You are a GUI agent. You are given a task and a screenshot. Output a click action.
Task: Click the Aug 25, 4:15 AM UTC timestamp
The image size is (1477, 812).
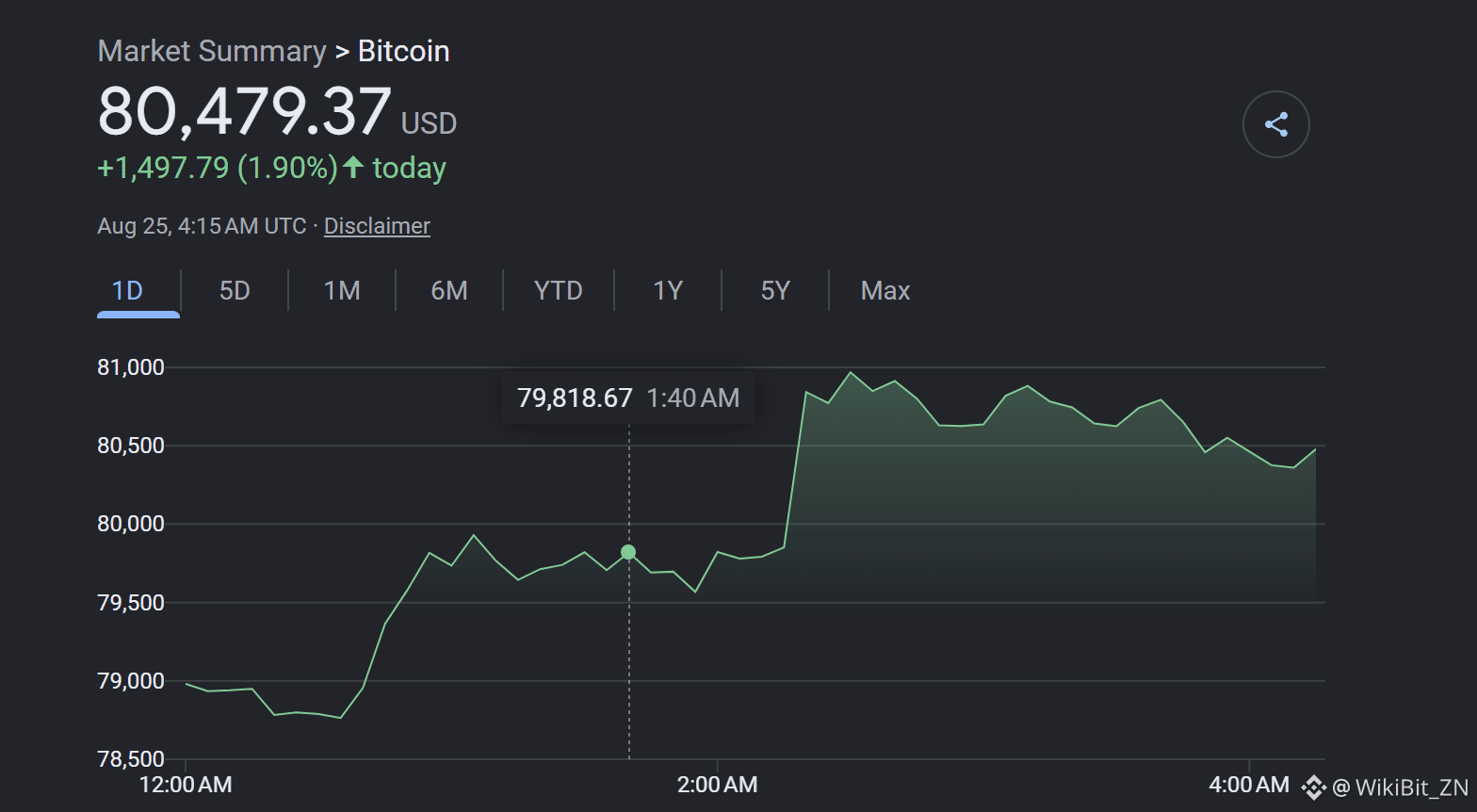(202, 226)
